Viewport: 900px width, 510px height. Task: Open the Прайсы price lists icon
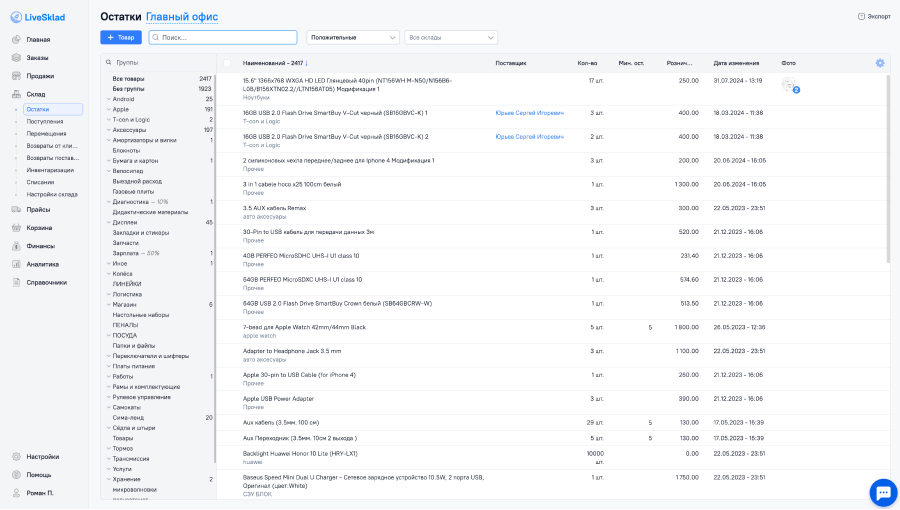tap(16, 209)
